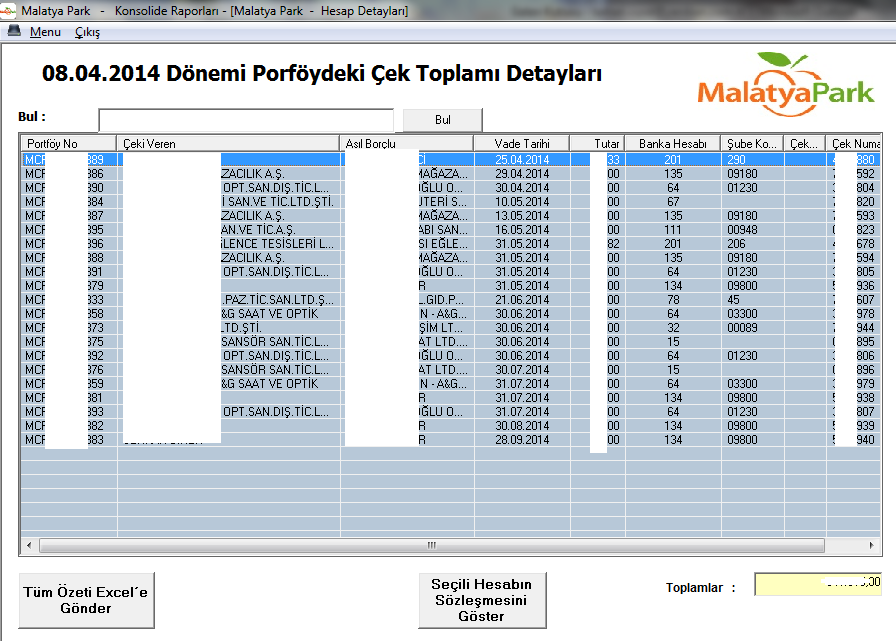Click the branch code cell 00948
Image resolution: width=896 pixels, height=641 pixels.
click(742, 230)
